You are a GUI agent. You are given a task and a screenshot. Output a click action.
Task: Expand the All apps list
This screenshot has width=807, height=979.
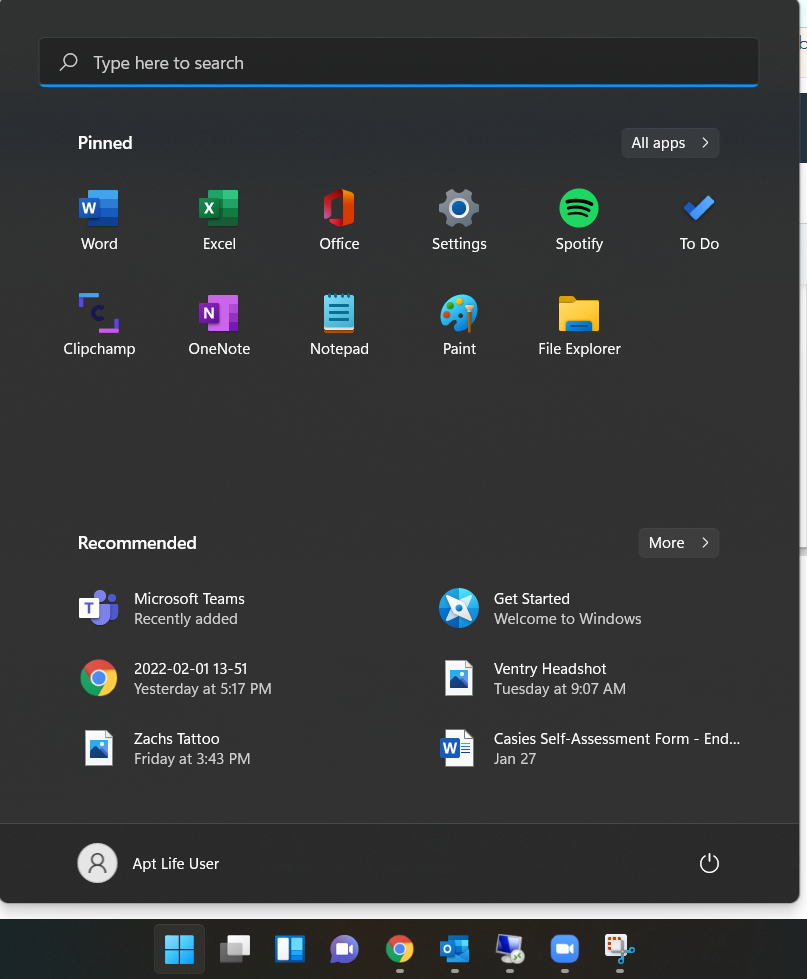(670, 143)
